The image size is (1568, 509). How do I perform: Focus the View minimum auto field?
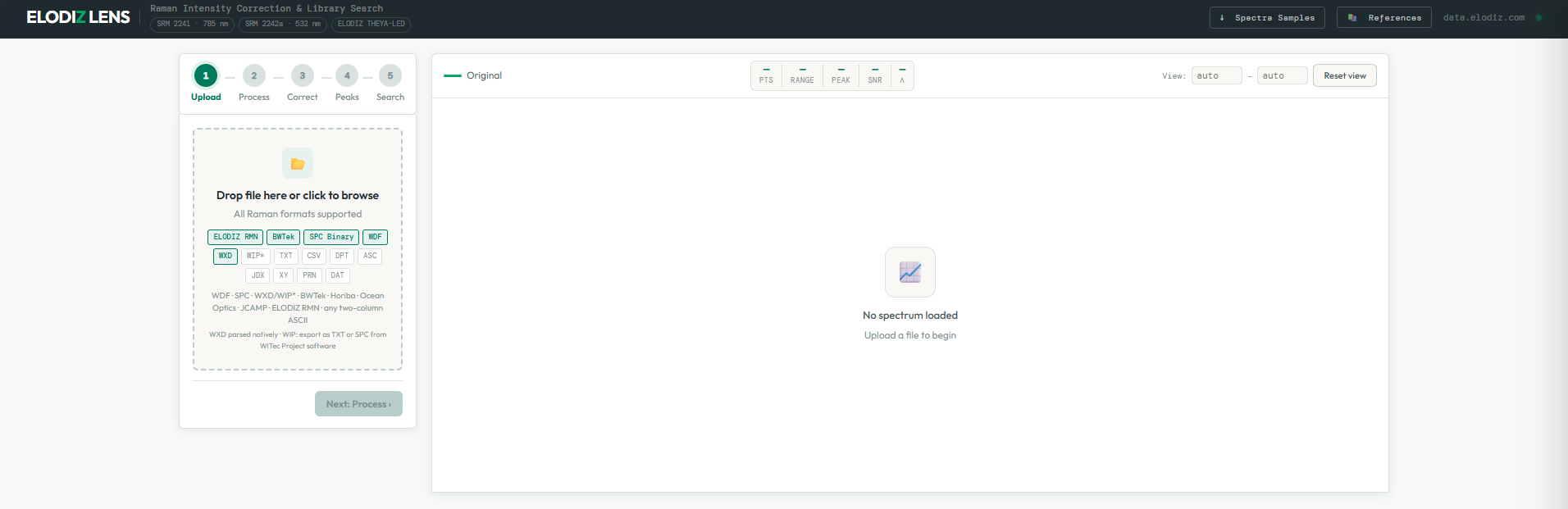(1216, 75)
